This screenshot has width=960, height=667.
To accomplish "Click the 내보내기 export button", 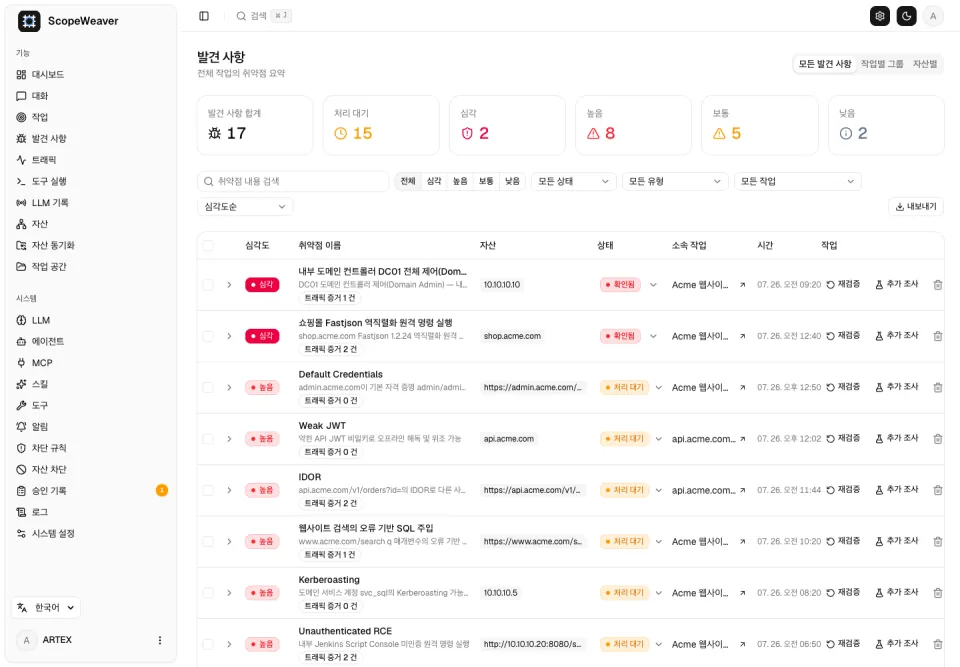I will click(916, 207).
